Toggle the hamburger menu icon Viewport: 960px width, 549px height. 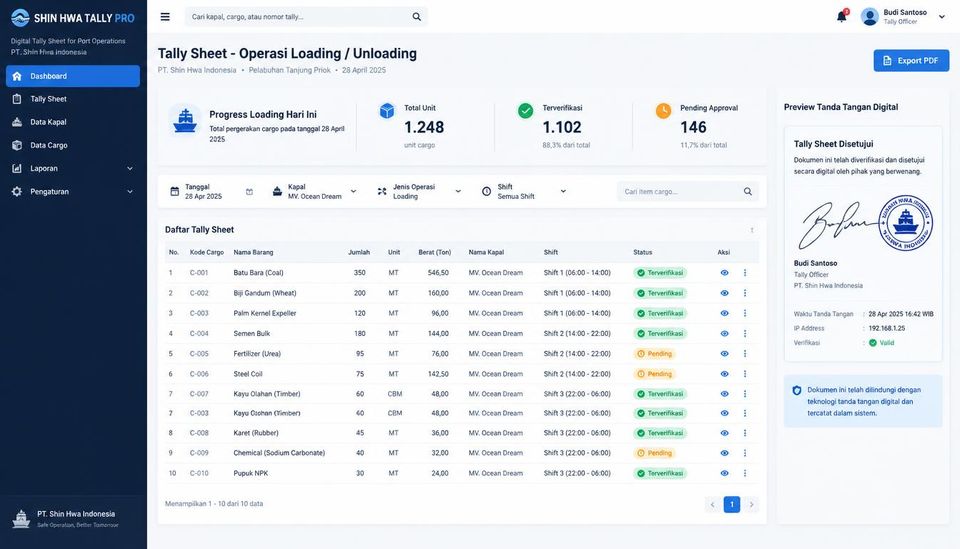click(165, 17)
